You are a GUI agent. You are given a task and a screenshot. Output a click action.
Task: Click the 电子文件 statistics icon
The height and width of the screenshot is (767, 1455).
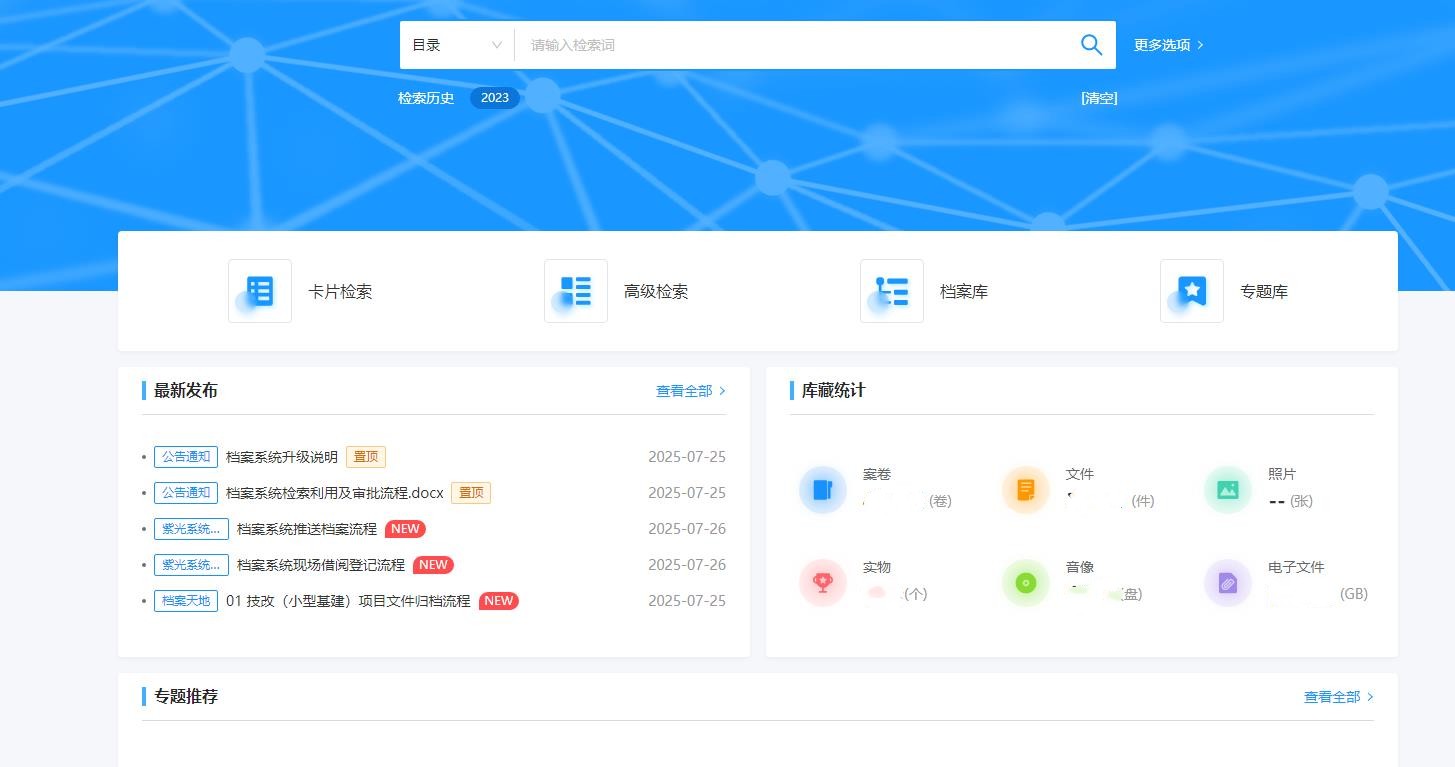tap(1227, 582)
